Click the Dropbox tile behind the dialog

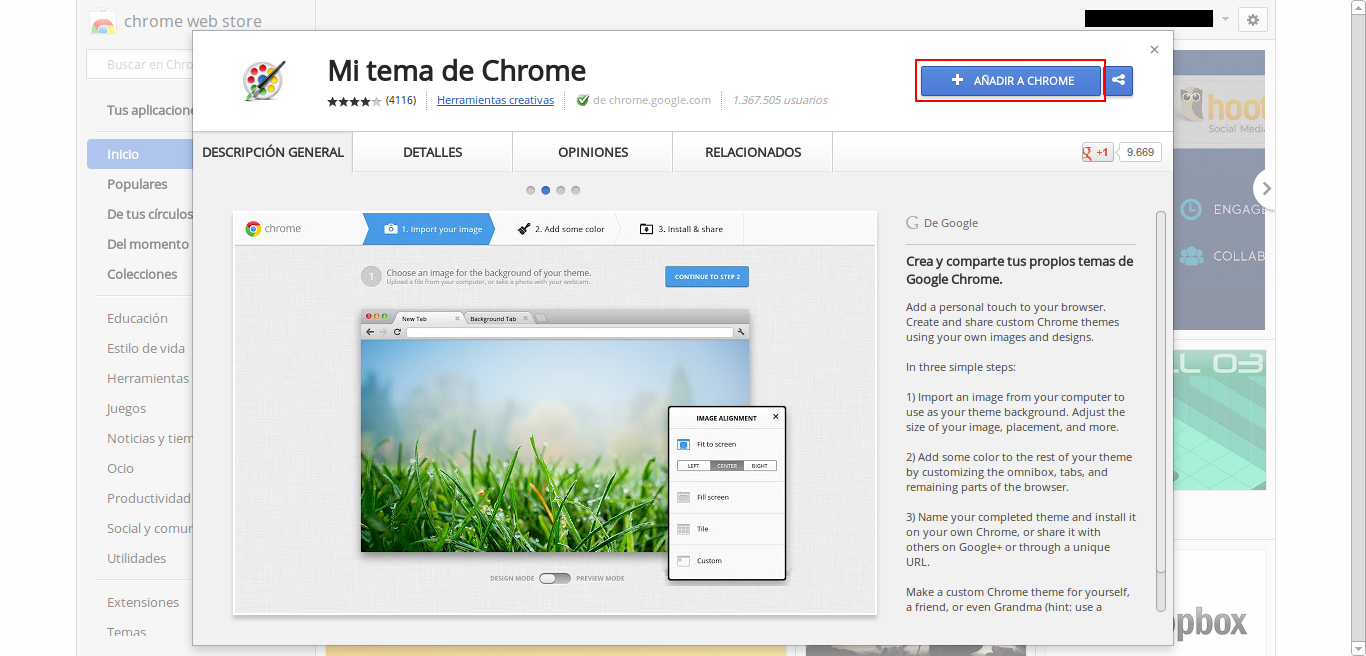[1221, 602]
